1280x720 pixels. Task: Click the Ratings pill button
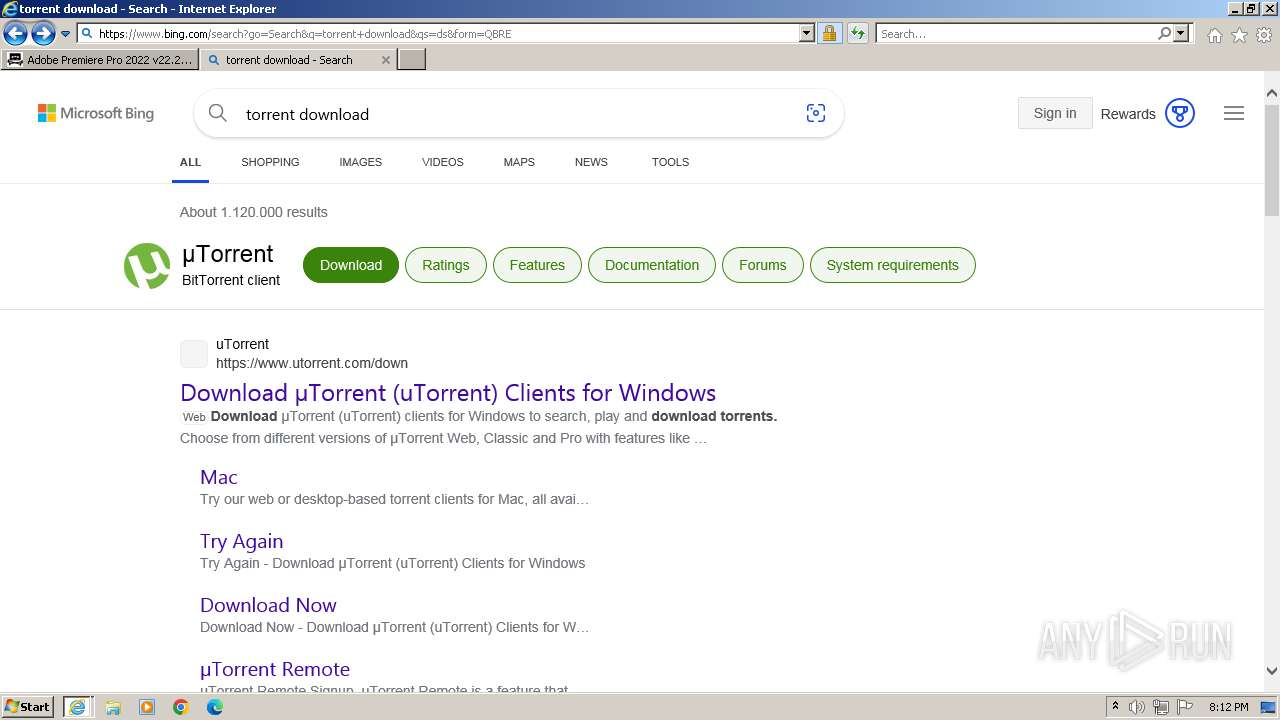tap(445, 265)
